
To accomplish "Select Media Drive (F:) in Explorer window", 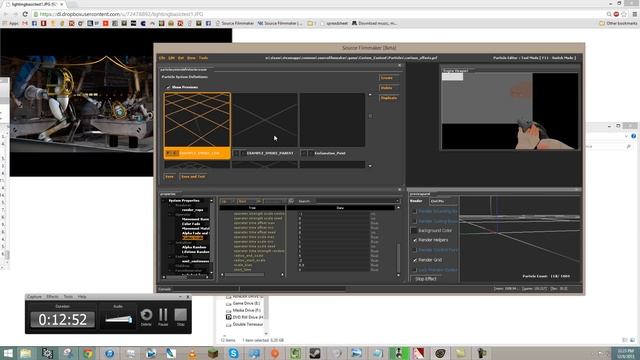I will click(243, 310).
